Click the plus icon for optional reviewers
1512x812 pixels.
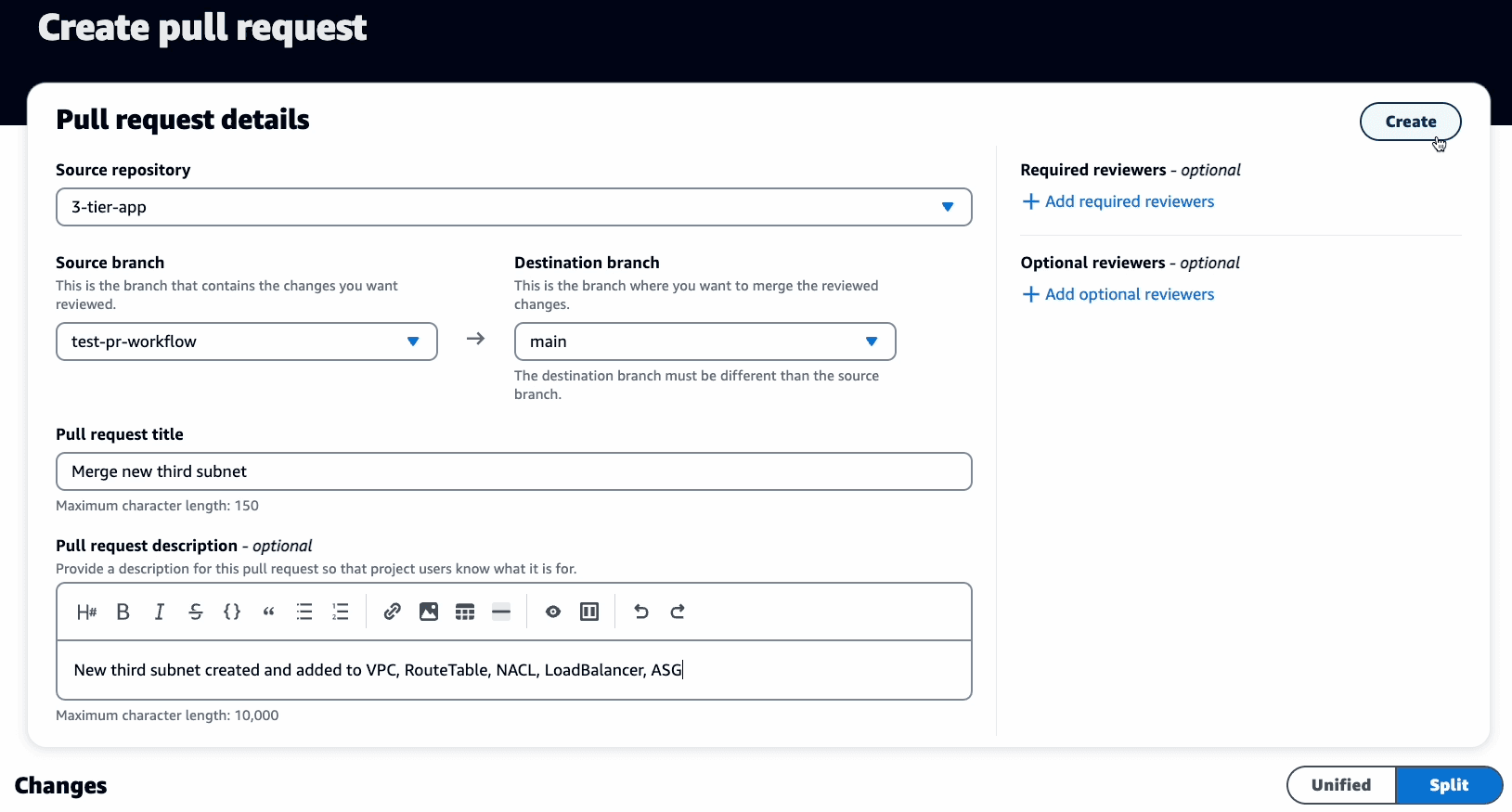pos(1030,294)
